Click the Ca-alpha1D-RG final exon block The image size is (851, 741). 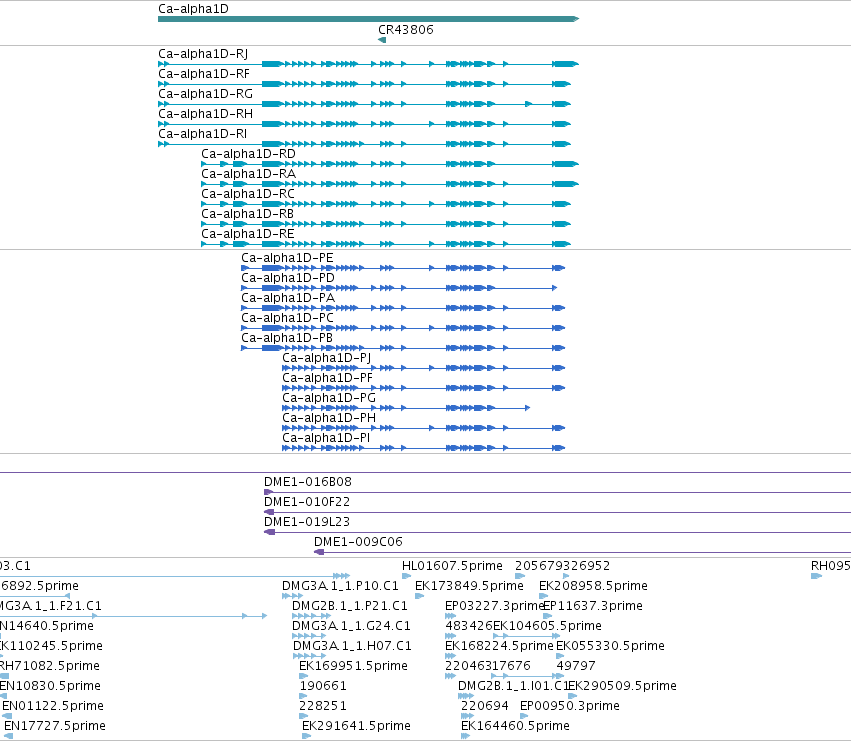click(562, 104)
